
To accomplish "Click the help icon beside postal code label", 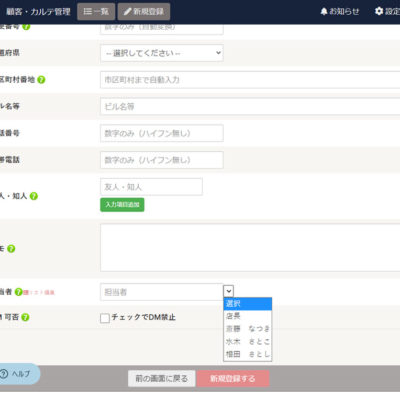I will pos(26,27).
